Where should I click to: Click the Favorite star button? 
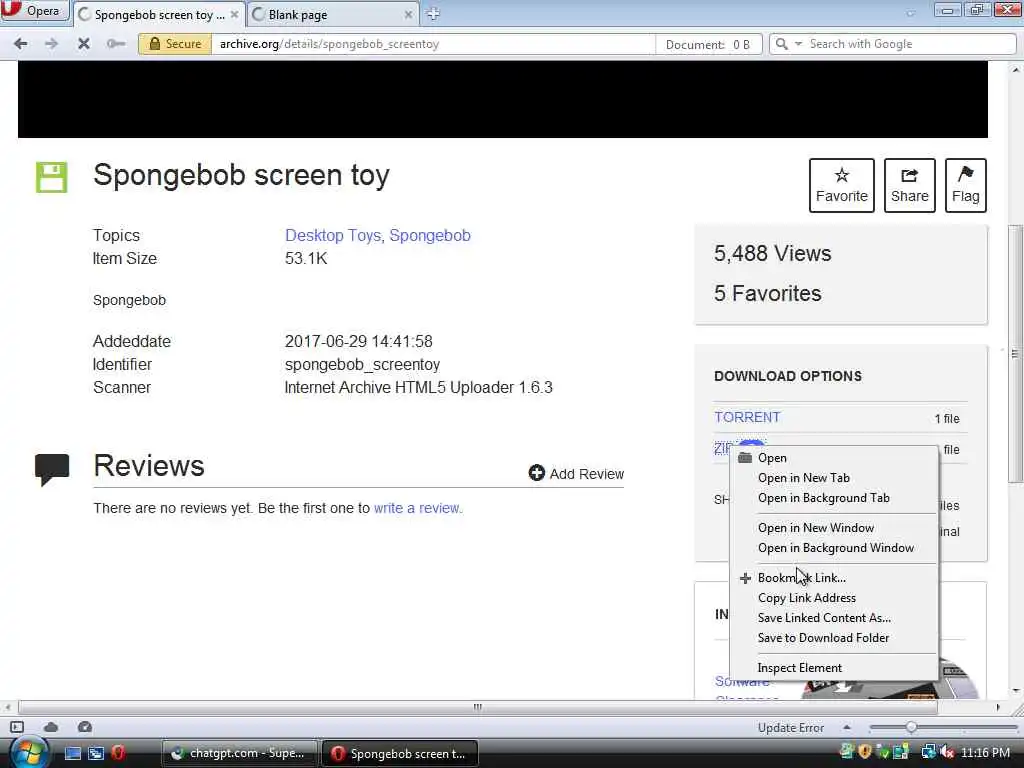(841, 185)
